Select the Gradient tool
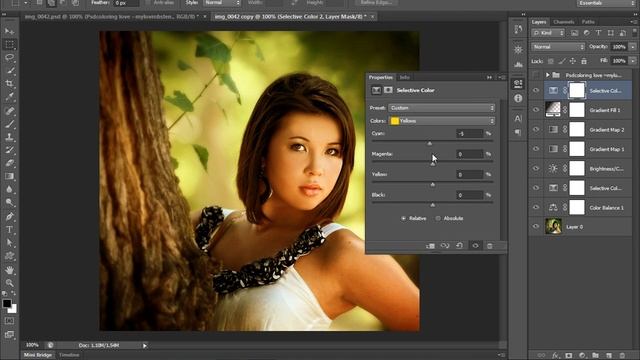 point(9,176)
